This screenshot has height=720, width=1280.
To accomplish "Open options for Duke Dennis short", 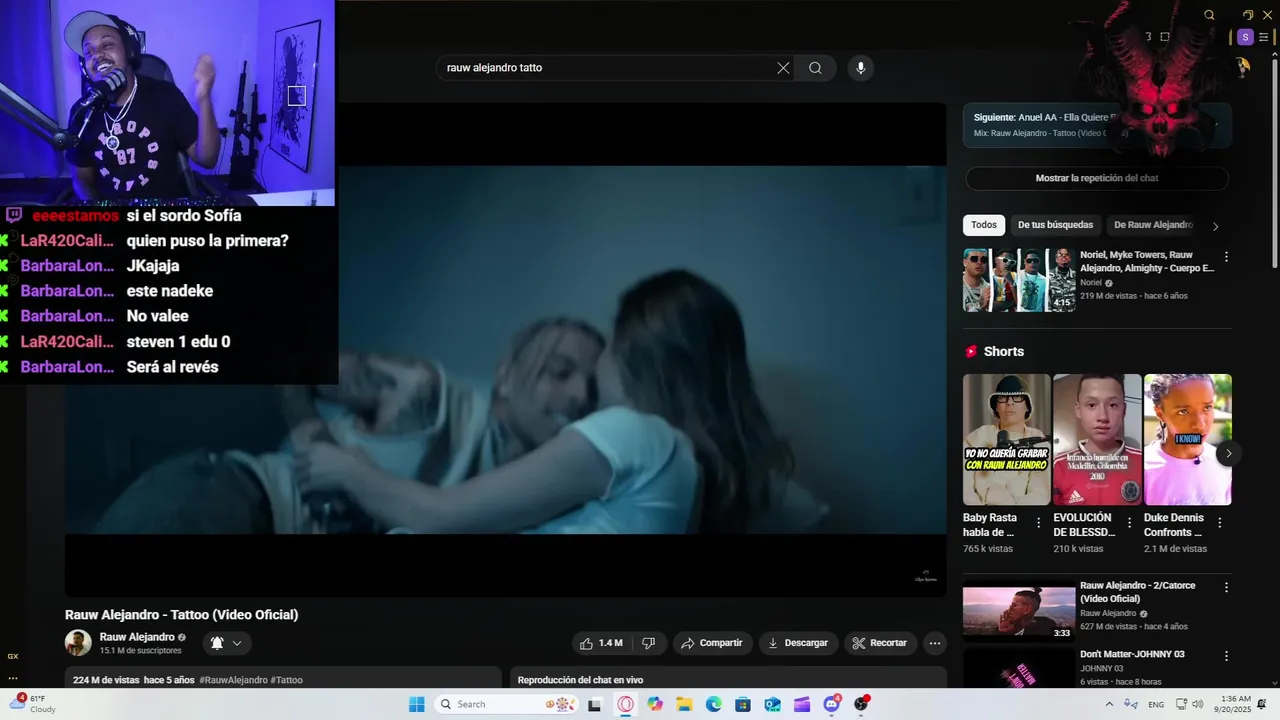I will click(x=1219, y=522).
